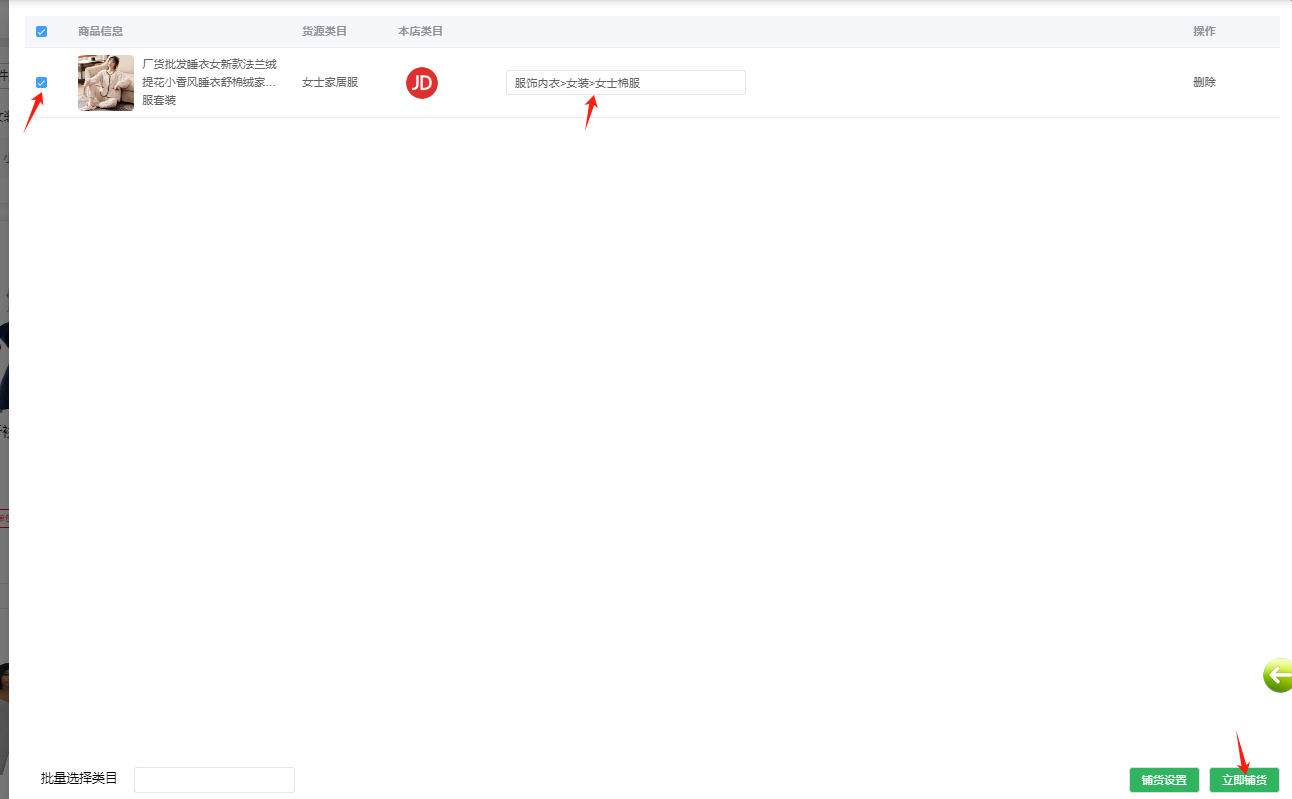Click the 货源类目 column header
This screenshot has width=1292, height=799.
point(324,32)
